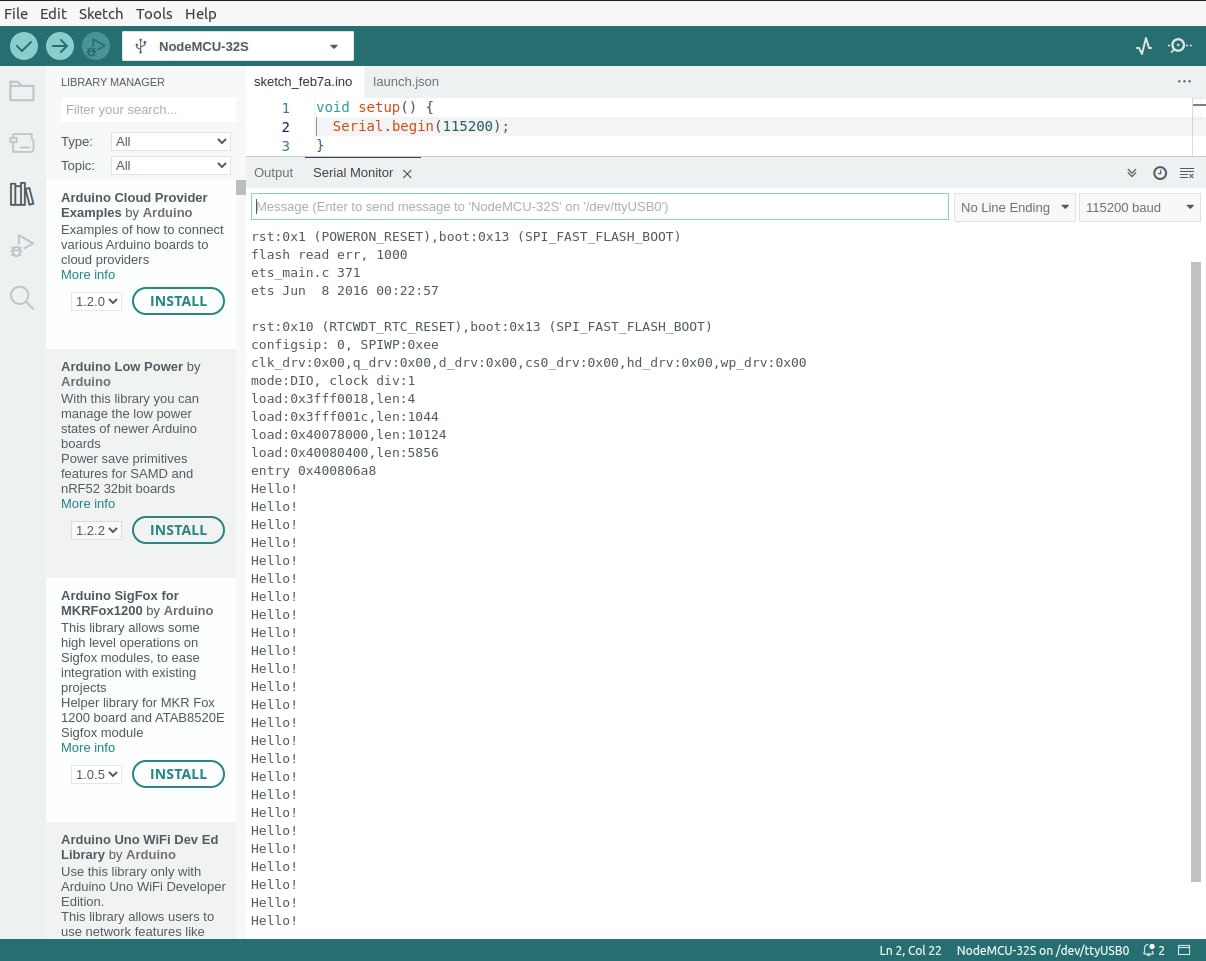The image size is (1206, 961).
Task: Switch to the launch.json tab
Action: click(x=405, y=82)
